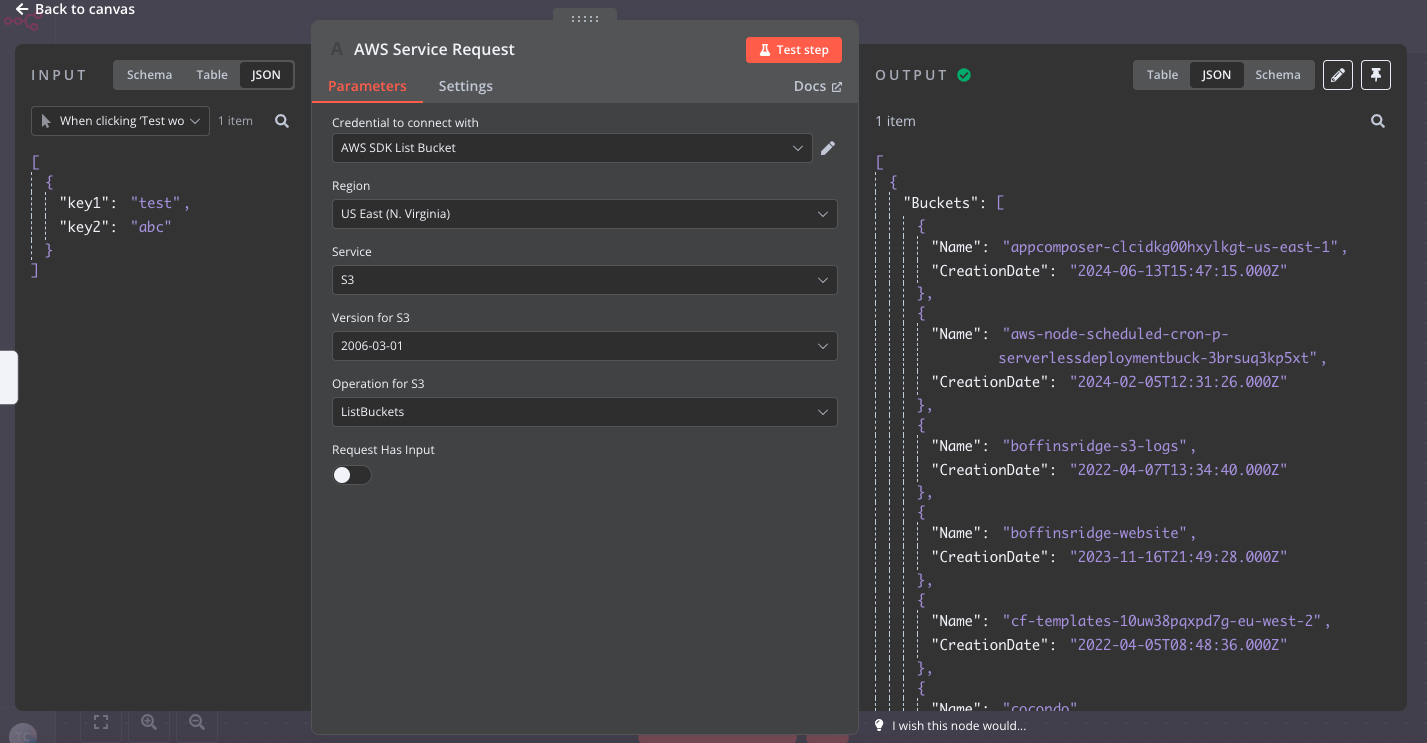Go Back to canvas
This screenshot has width=1427, height=743.
75,9
